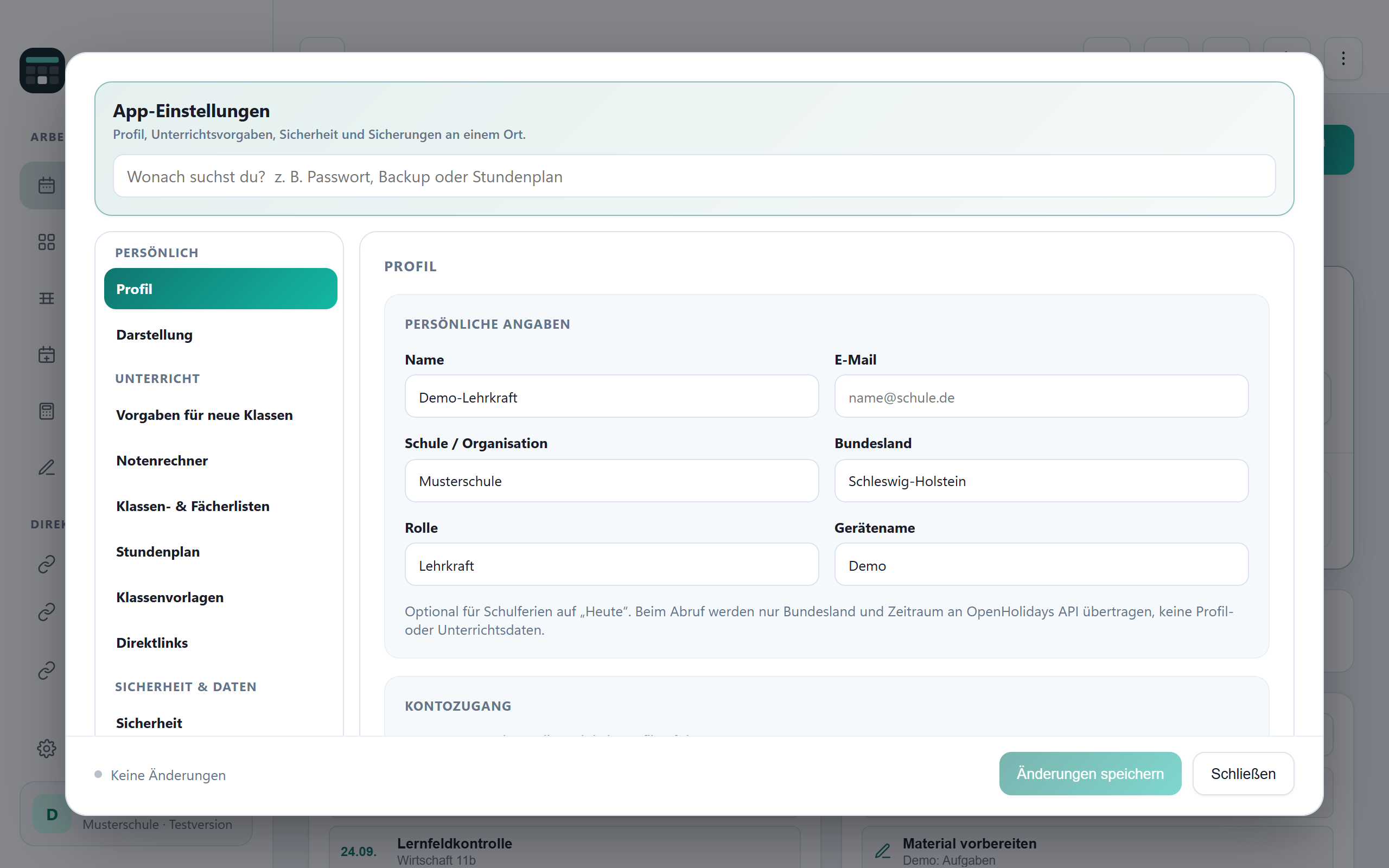
Task: Select the Klassenvorlagen section
Action: pyautogui.click(x=220, y=597)
